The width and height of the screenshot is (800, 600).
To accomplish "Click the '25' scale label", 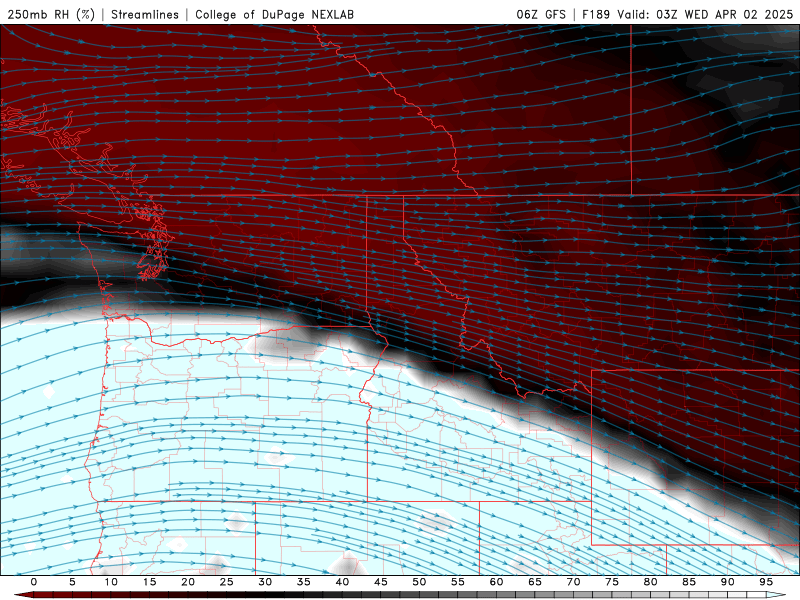I will point(227,582).
